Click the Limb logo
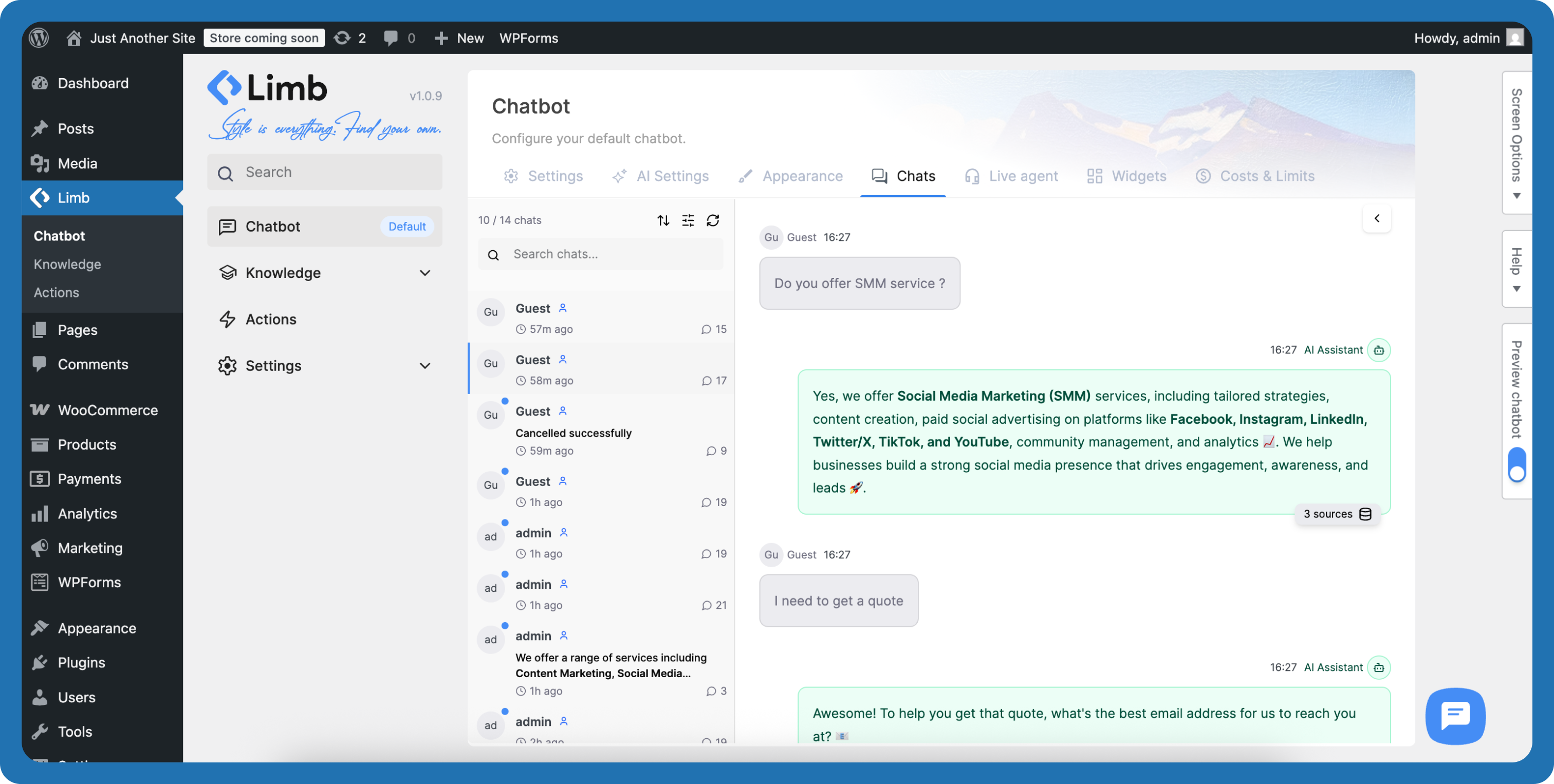The width and height of the screenshot is (1554, 784). click(x=267, y=87)
